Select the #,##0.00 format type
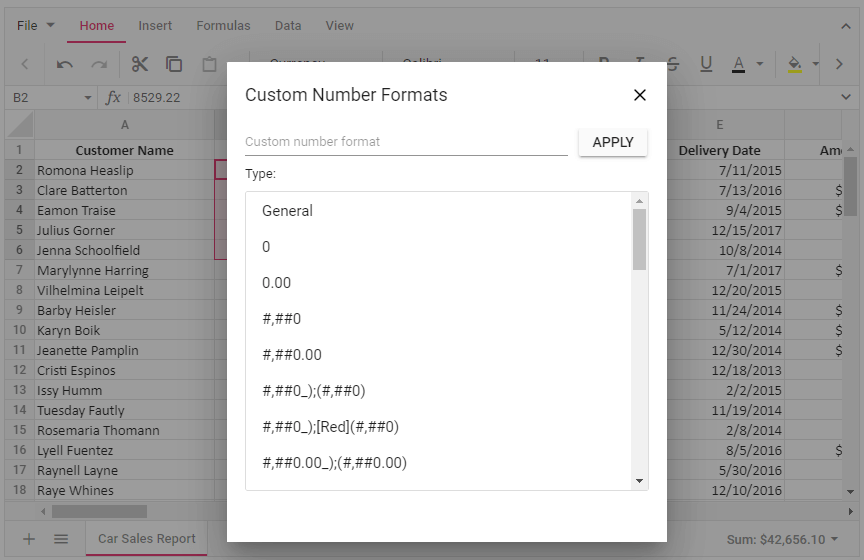 click(x=292, y=355)
